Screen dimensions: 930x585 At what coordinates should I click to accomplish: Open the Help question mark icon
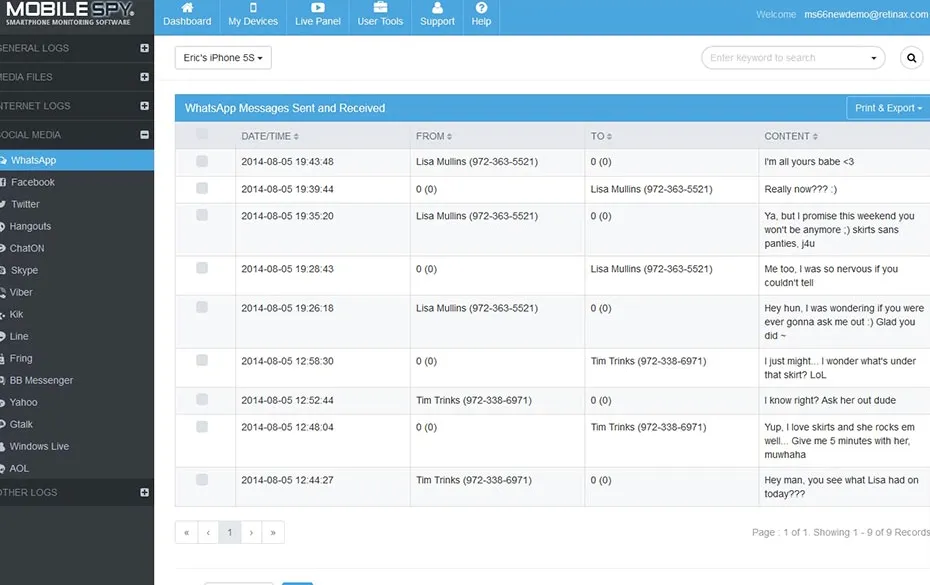point(482,8)
